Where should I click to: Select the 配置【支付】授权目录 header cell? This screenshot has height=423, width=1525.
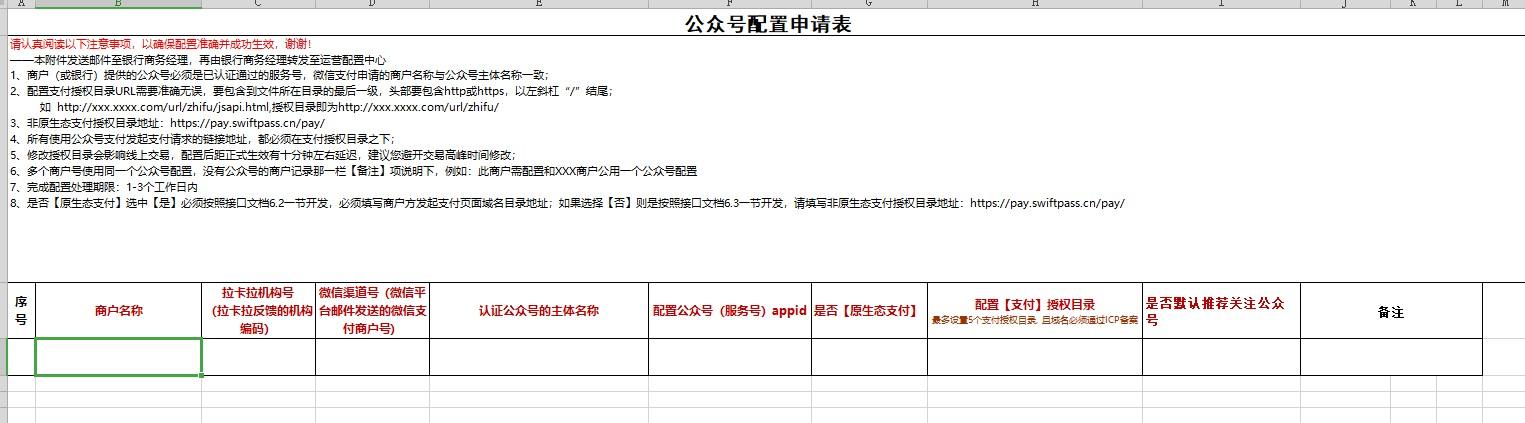pyautogui.click(x=1034, y=311)
